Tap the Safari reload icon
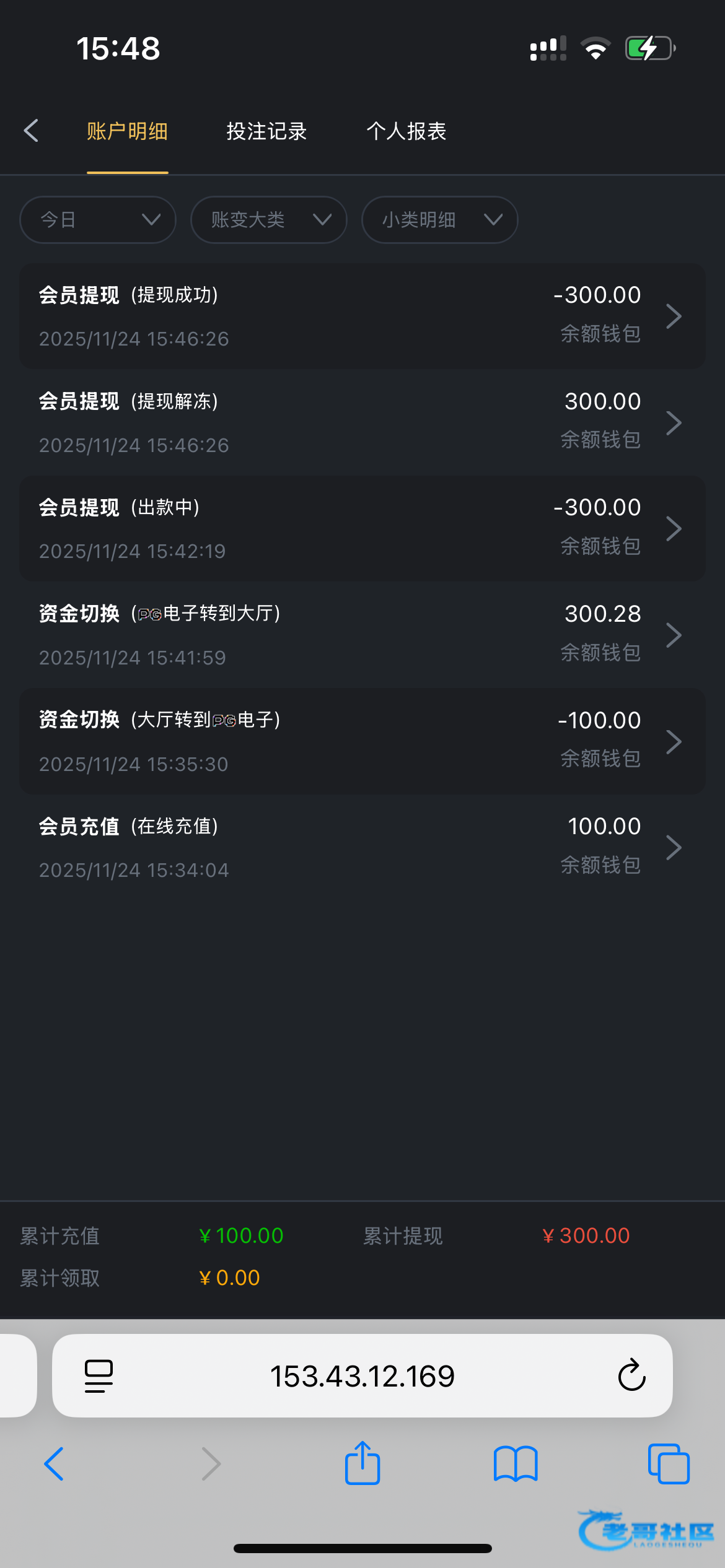The width and height of the screenshot is (725, 1568). point(631,1375)
